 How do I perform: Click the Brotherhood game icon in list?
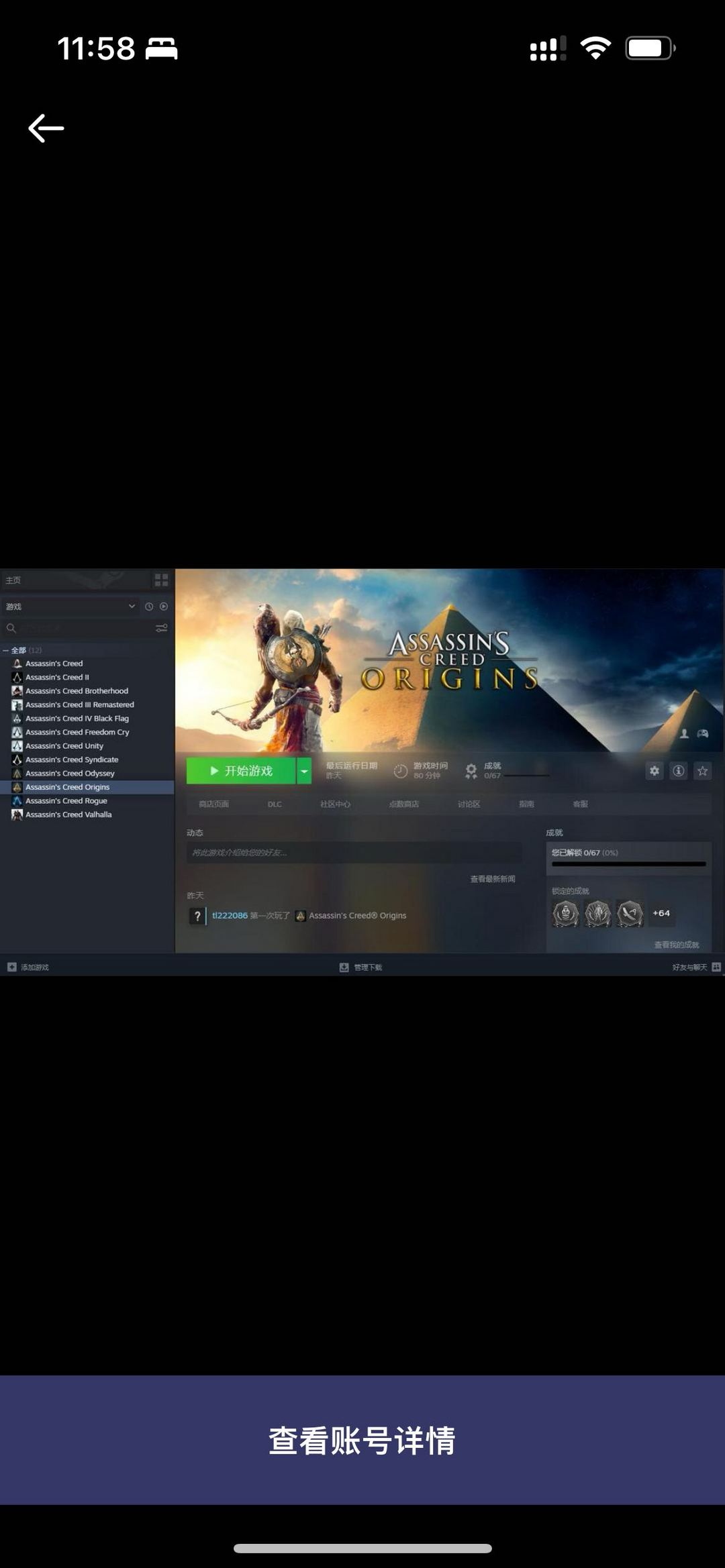pyautogui.click(x=17, y=691)
